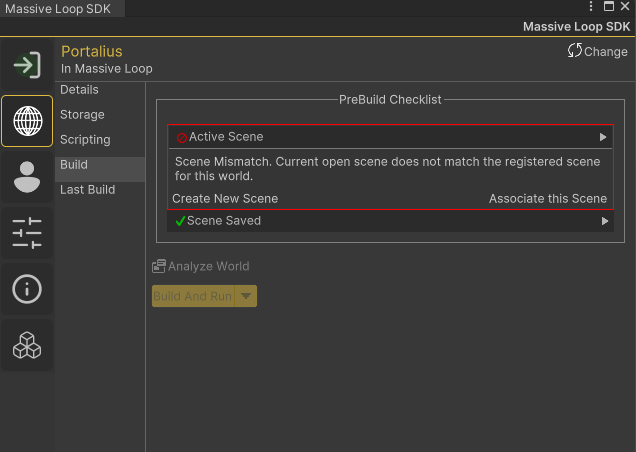Open the login sidebar icon
The width and height of the screenshot is (636, 452).
[x=27, y=65]
